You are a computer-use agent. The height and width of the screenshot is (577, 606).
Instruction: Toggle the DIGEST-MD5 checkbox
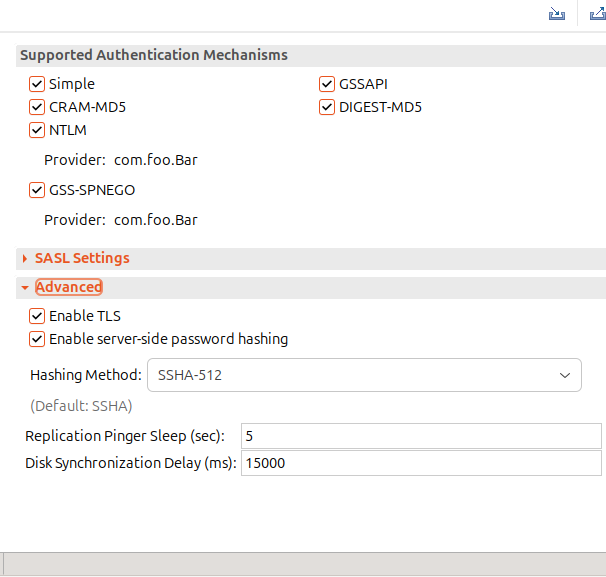click(x=327, y=107)
